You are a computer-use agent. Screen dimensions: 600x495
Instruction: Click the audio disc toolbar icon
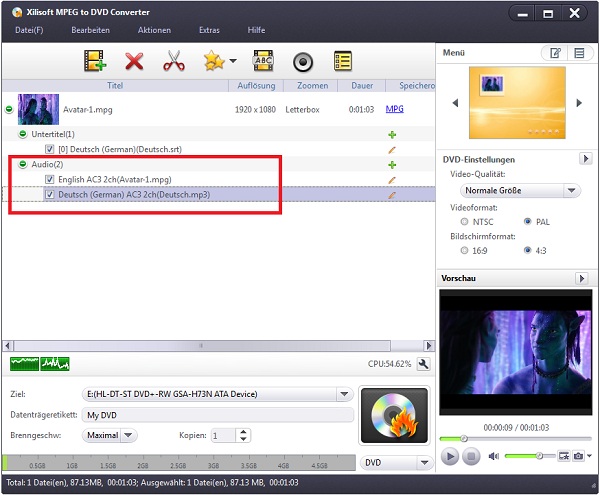303,62
